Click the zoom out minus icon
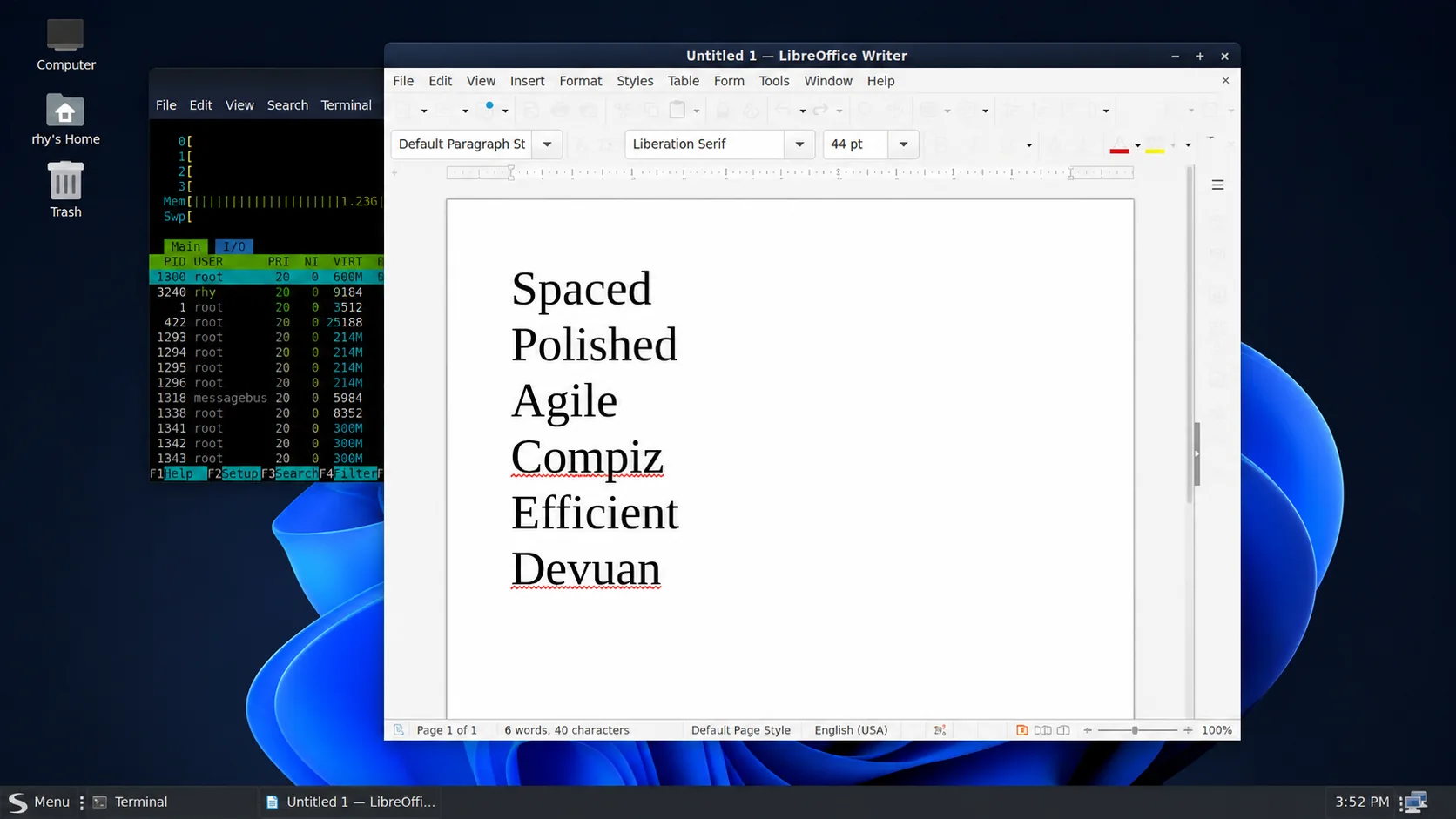This screenshot has height=819, width=1456. click(x=1088, y=730)
